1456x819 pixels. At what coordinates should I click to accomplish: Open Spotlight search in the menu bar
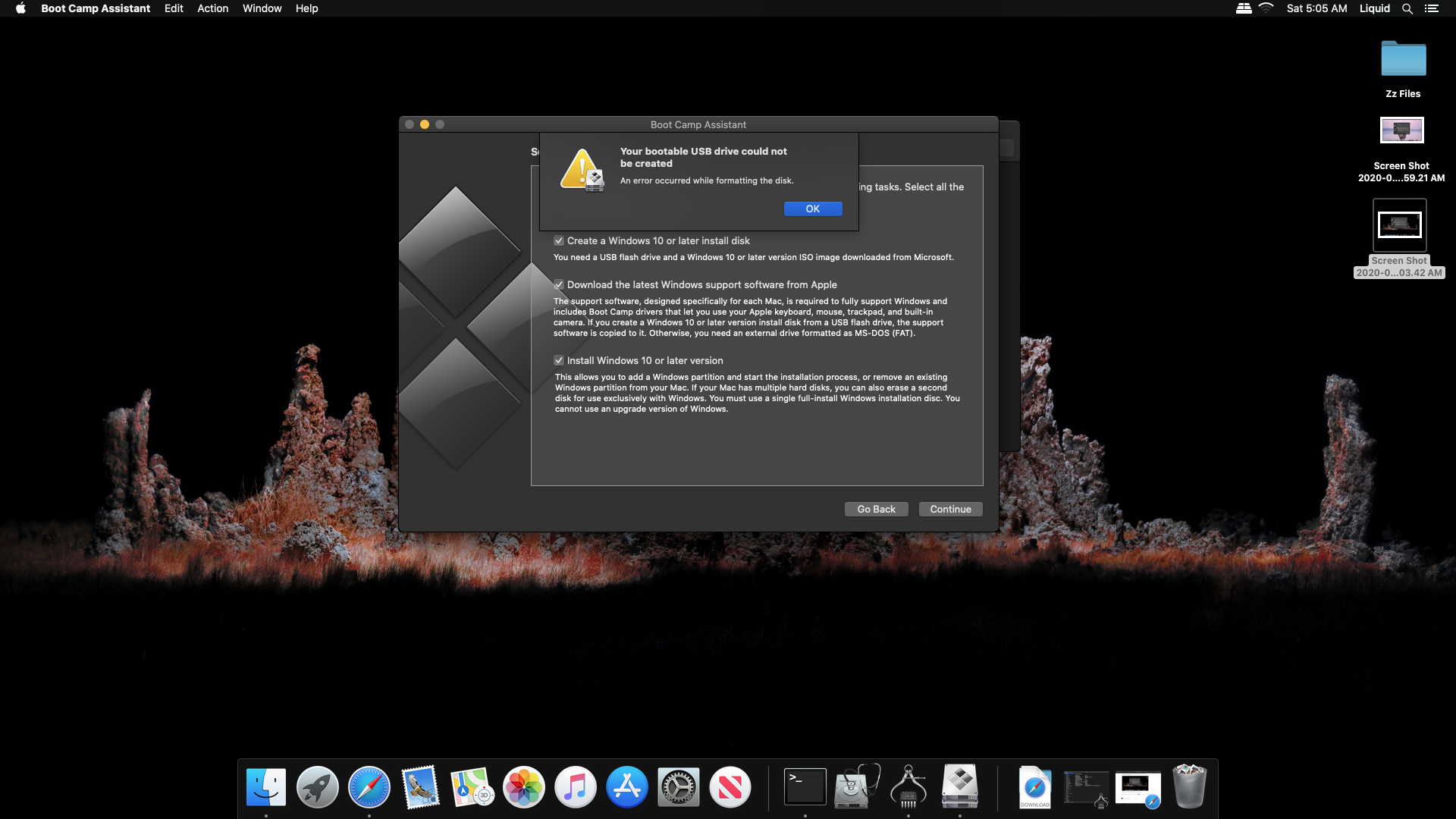(x=1407, y=8)
